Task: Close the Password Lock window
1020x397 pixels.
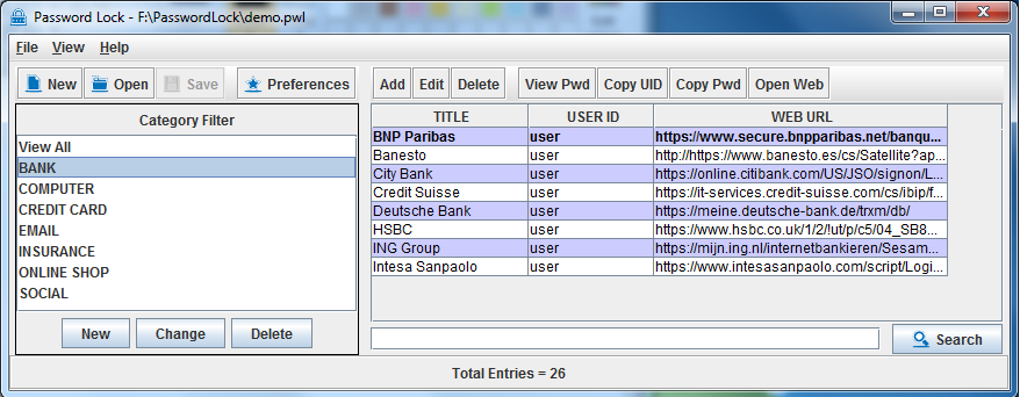Action: (x=982, y=12)
